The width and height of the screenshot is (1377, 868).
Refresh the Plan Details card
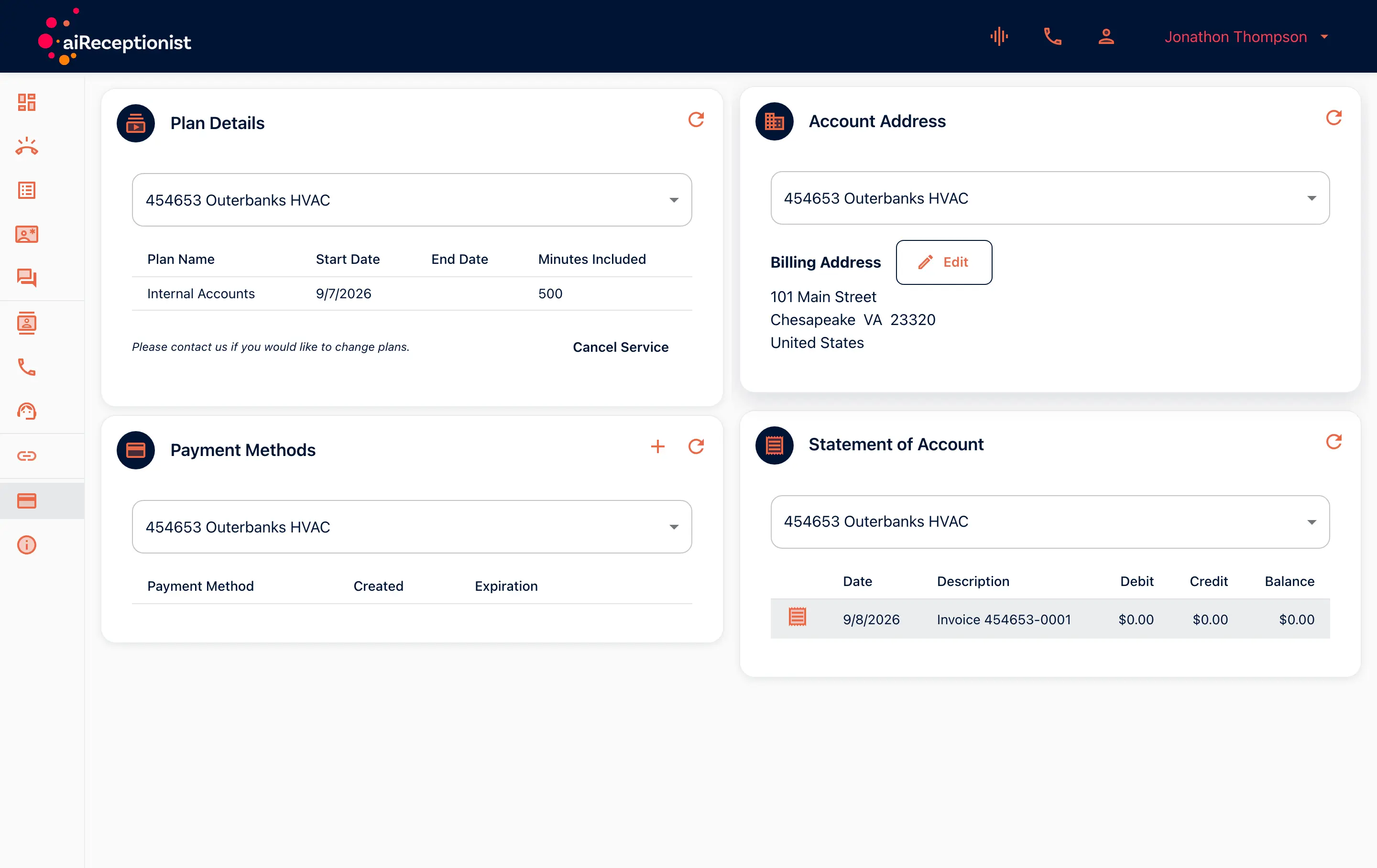point(696,119)
